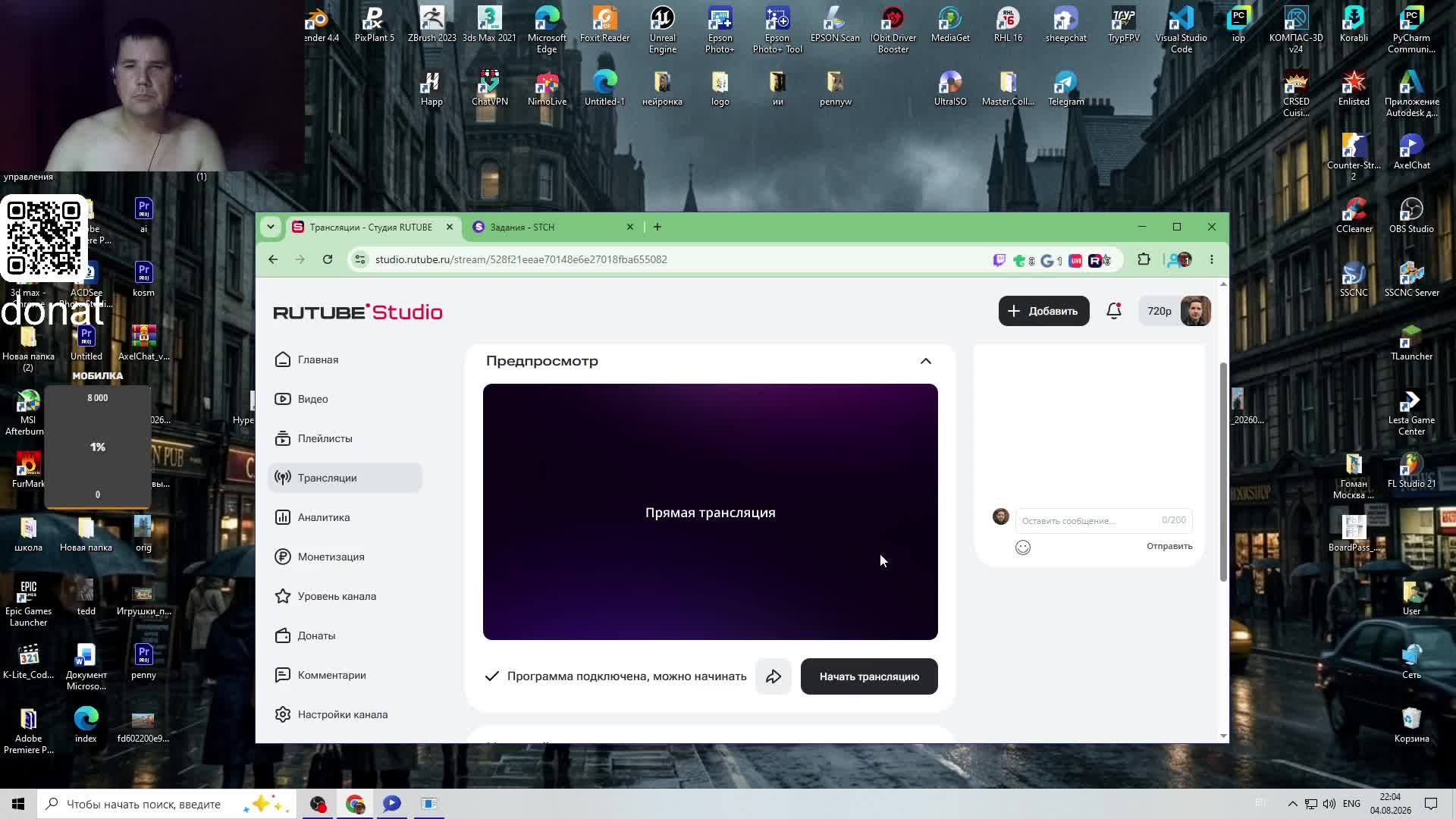The height and width of the screenshot is (819, 1456).
Task: Switch the ENG keyboard language indicator
Action: tap(1351, 804)
